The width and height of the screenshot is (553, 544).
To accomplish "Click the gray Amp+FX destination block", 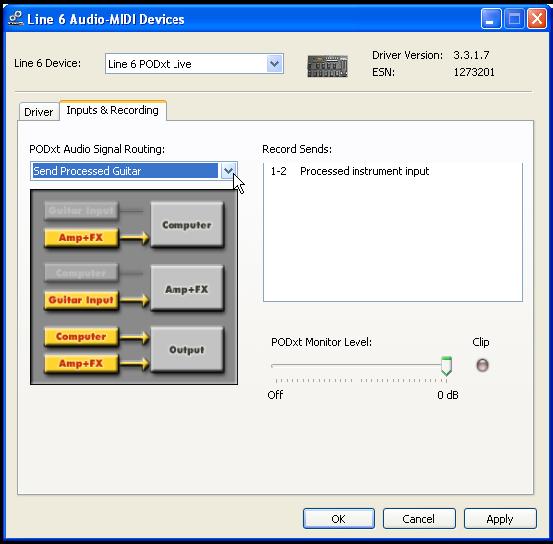I will point(187,289).
